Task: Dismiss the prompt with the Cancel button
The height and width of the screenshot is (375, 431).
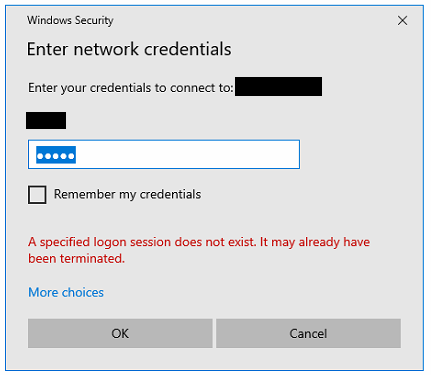Action: 308,333
